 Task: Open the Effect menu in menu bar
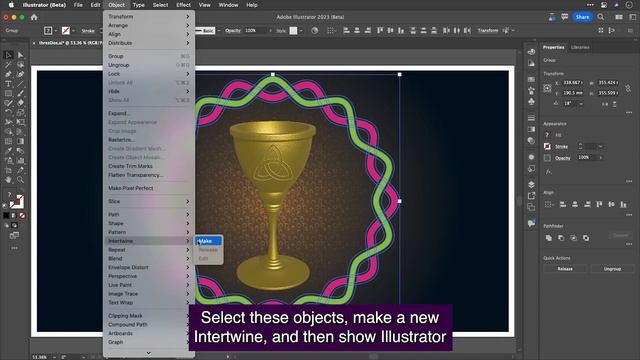click(183, 5)
